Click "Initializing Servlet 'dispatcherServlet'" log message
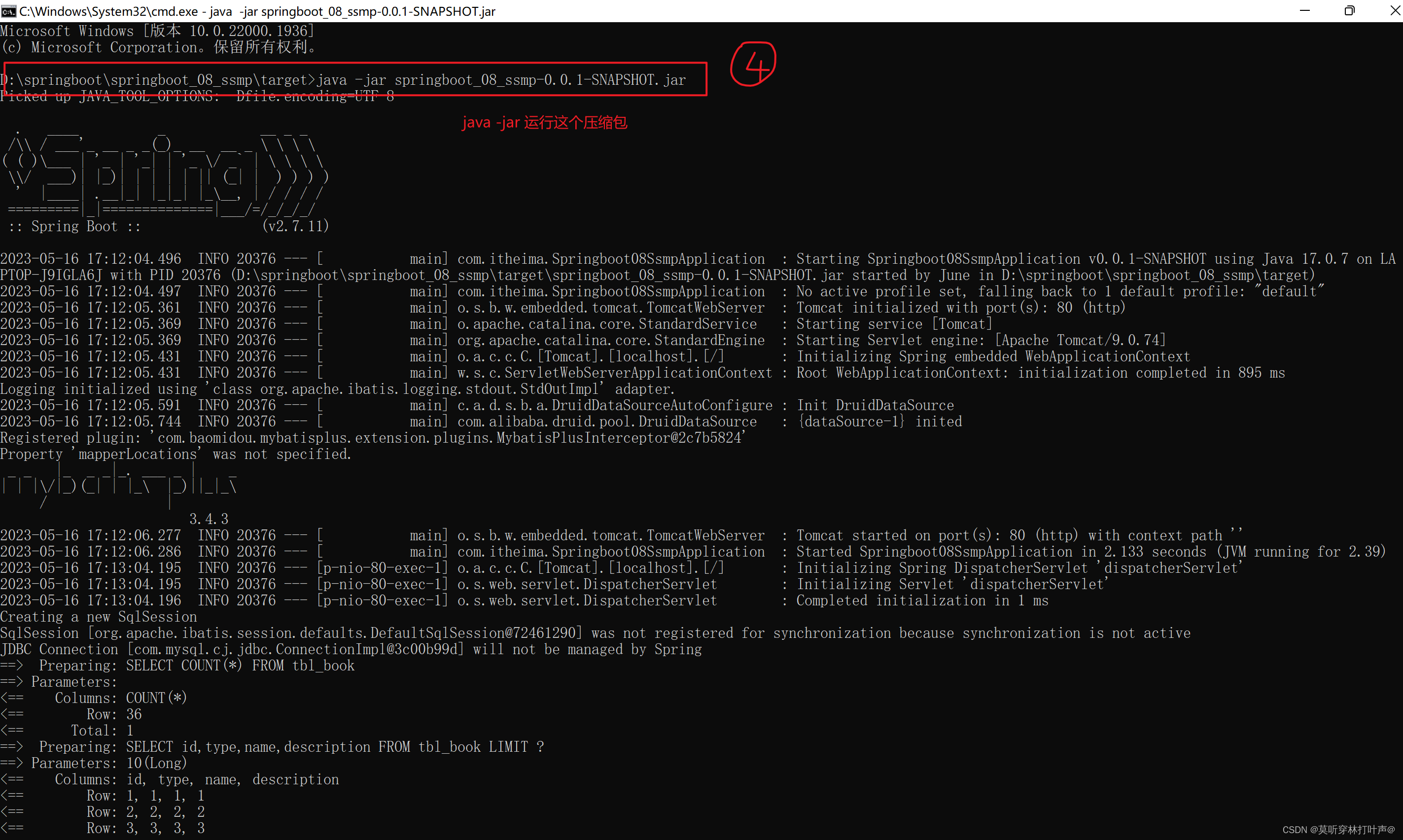Viewport: 1403px width, 840px height. click(x=952, y=584)
